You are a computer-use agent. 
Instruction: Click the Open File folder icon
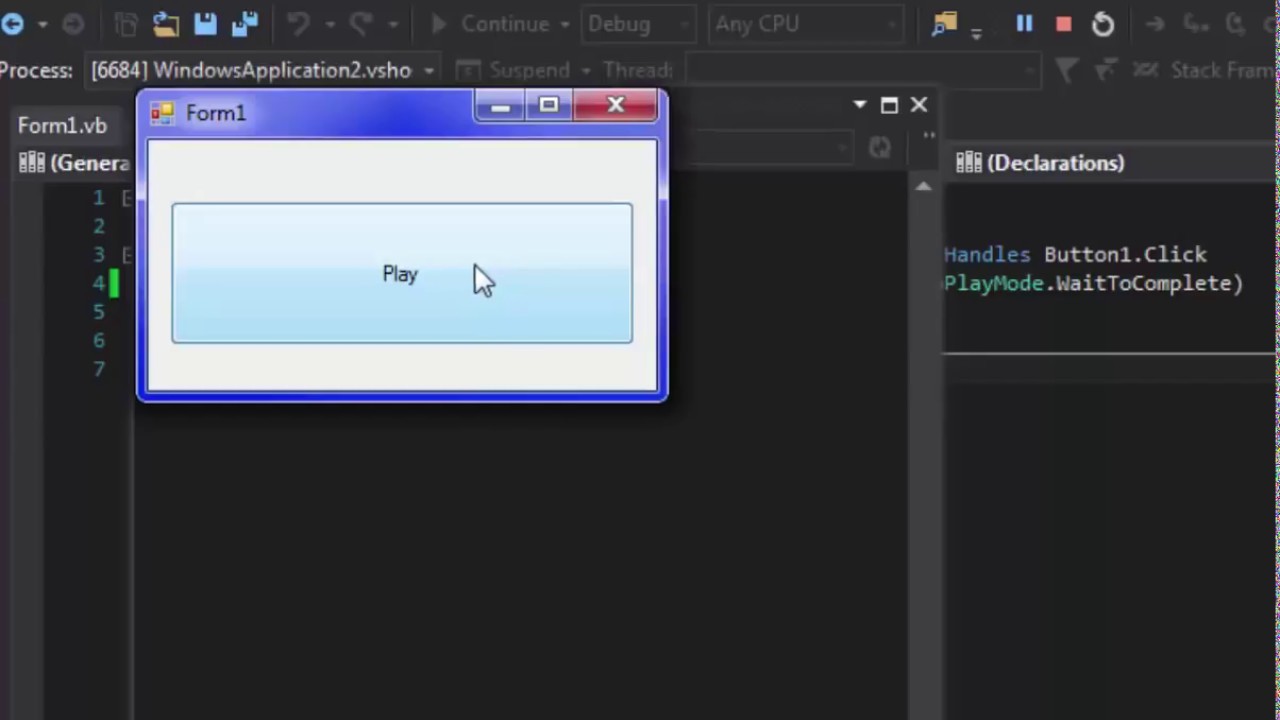(x=166, y=24)
